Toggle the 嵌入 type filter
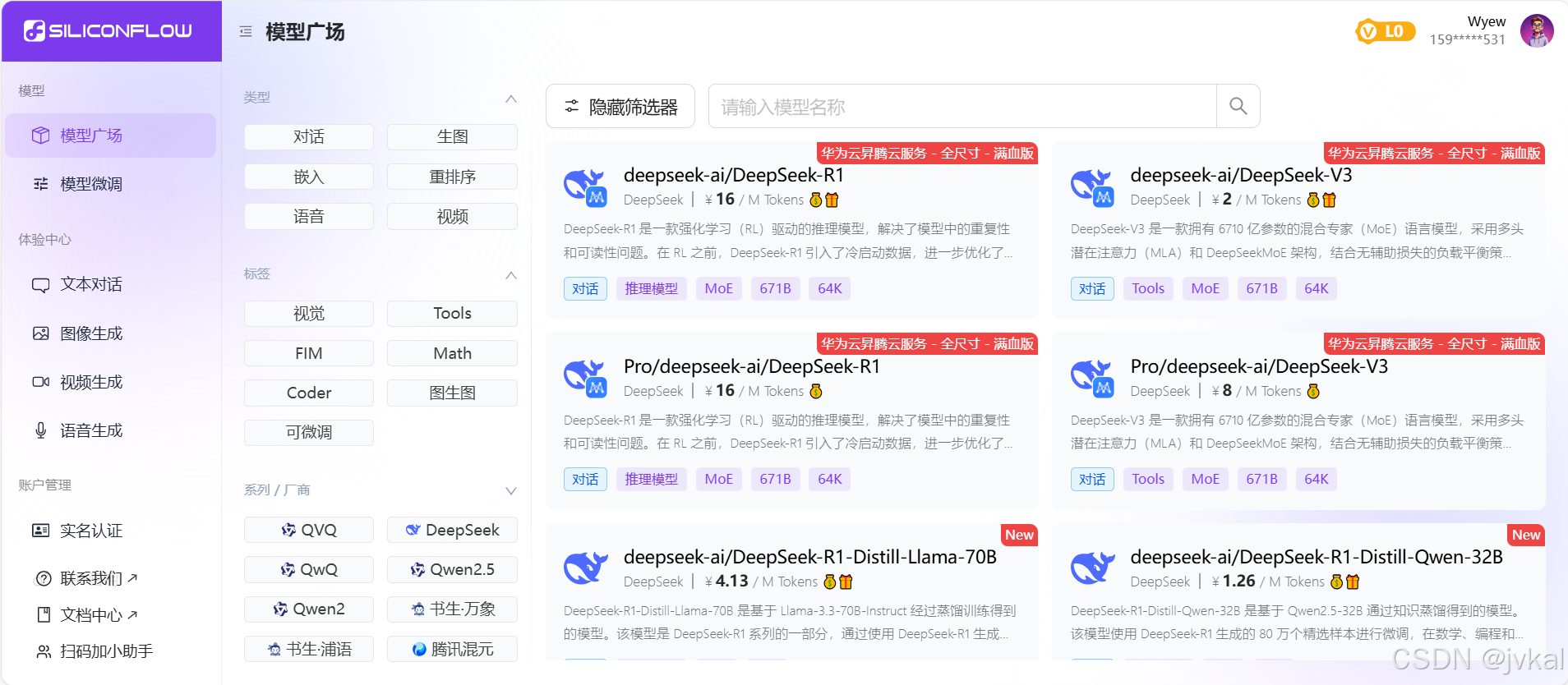Image resolution: width=1568 pixels, height=685 pixels. pos(309,177)
